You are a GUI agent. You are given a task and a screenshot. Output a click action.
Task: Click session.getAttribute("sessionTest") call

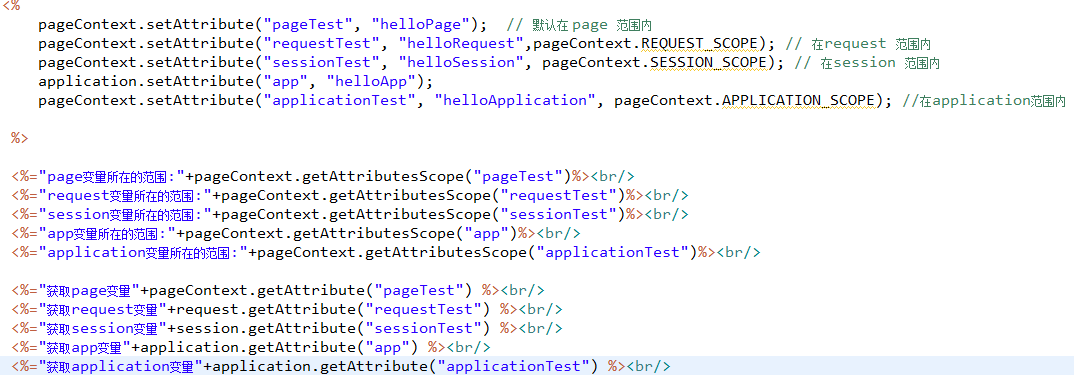(334, 328)
